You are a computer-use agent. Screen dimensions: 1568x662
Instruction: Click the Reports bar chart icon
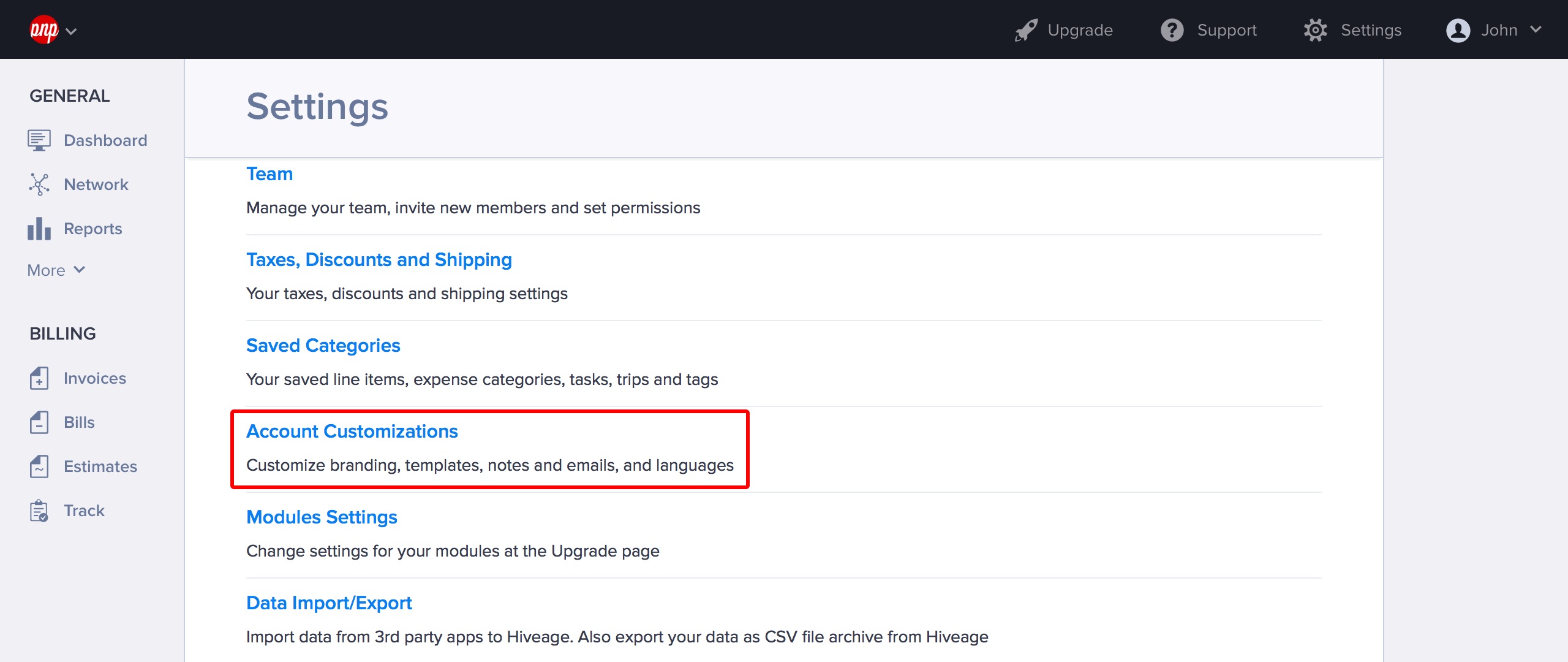(x=39, y=229)
